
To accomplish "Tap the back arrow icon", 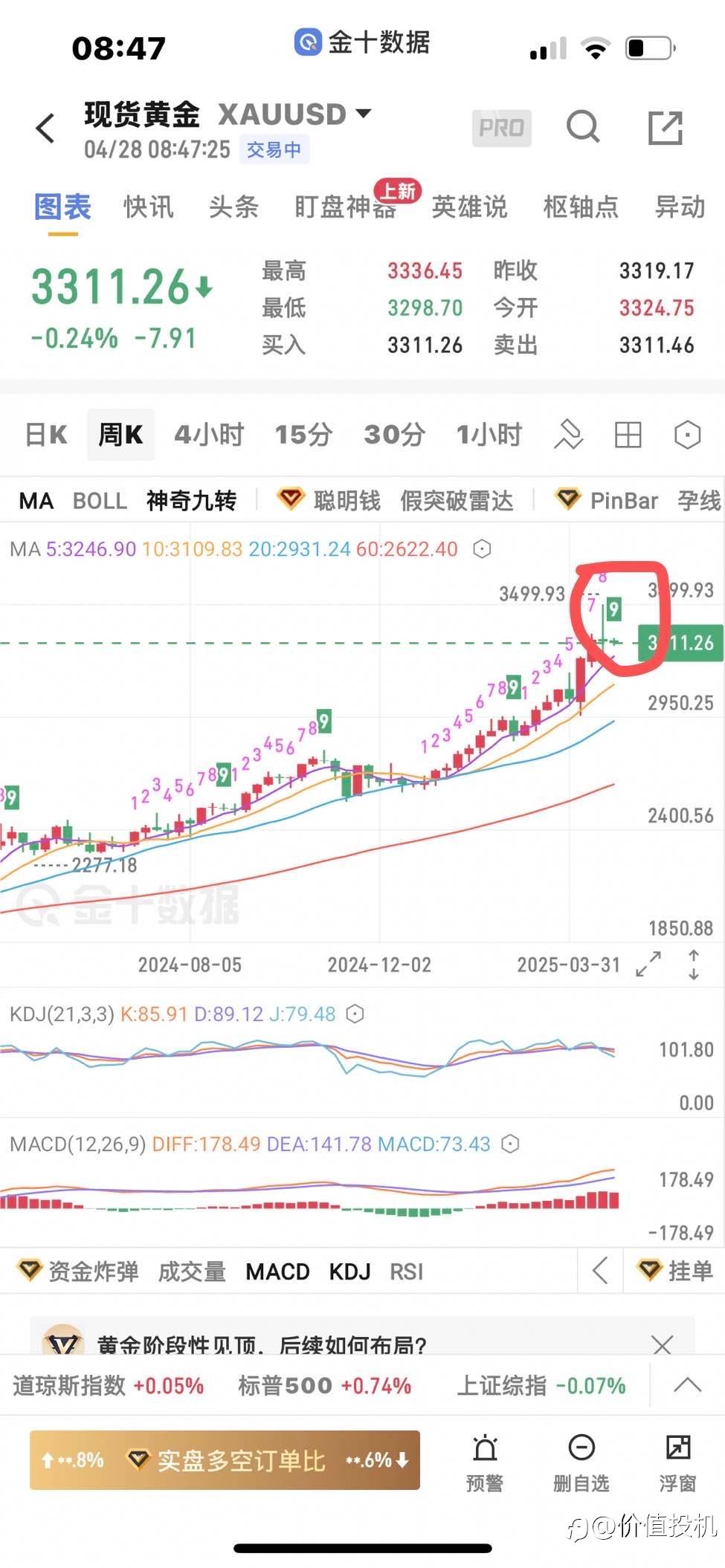I will click(45, 128).
